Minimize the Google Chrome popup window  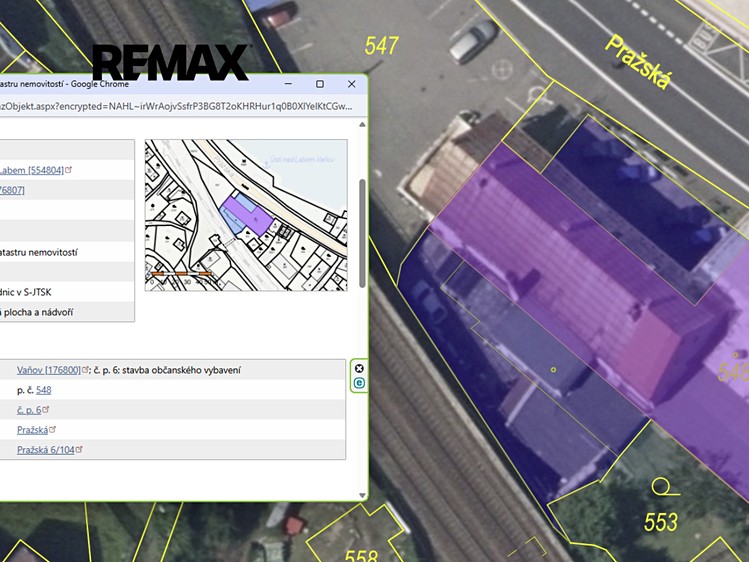(x=289, y=84)
